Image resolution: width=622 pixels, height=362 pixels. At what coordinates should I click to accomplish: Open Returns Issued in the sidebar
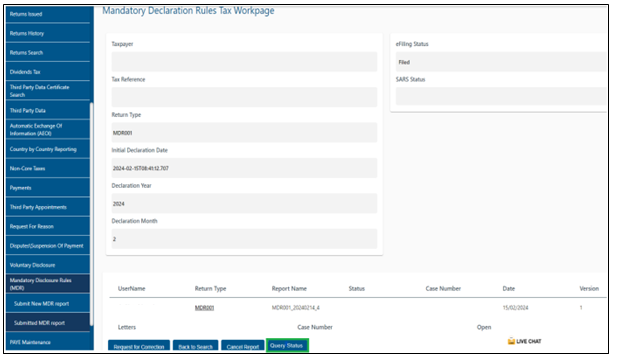click(x=48, y=14)
